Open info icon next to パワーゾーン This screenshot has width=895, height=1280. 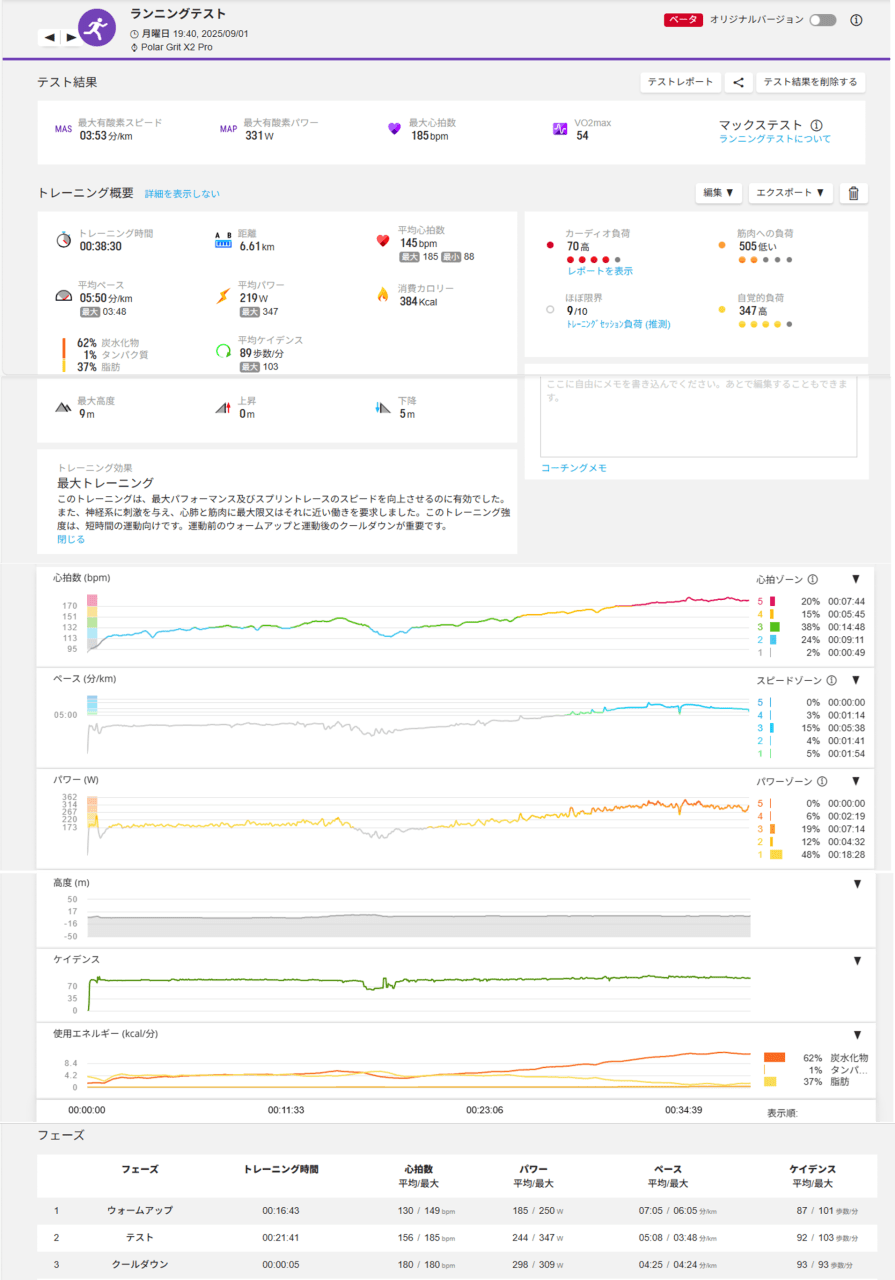[820, 781]
